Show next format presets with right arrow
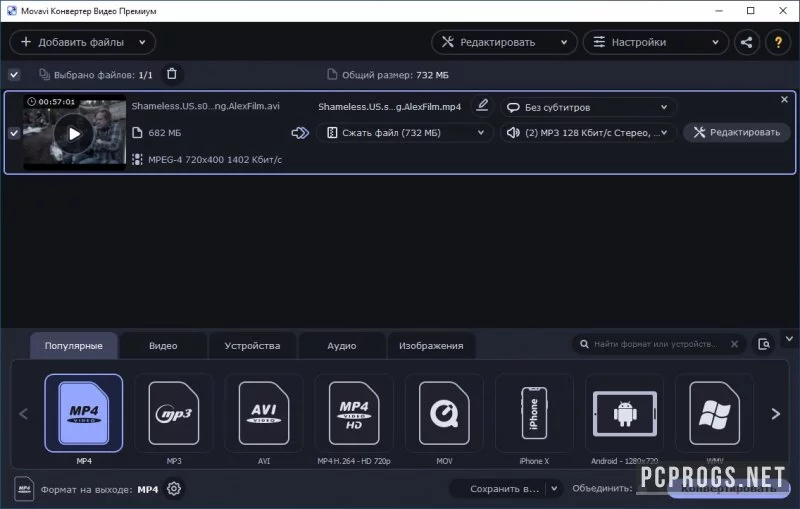Image resolution: width=800 pixels, height=509 pixels. 776,414
